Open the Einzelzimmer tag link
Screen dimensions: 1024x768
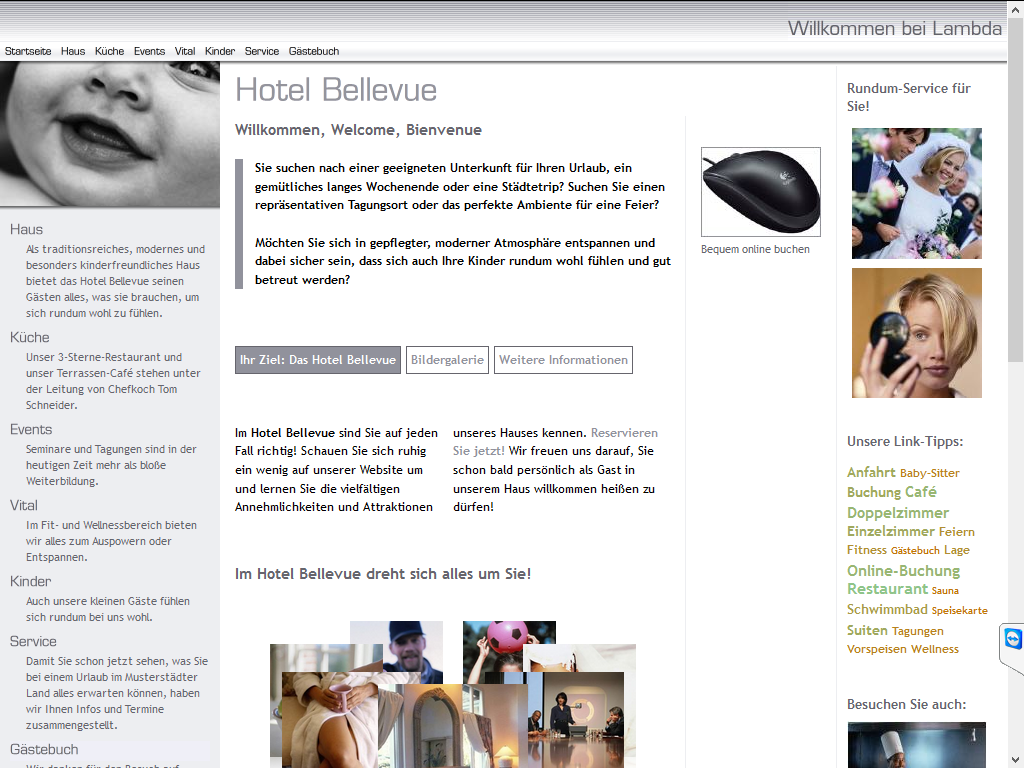click(x=892, y=531)
